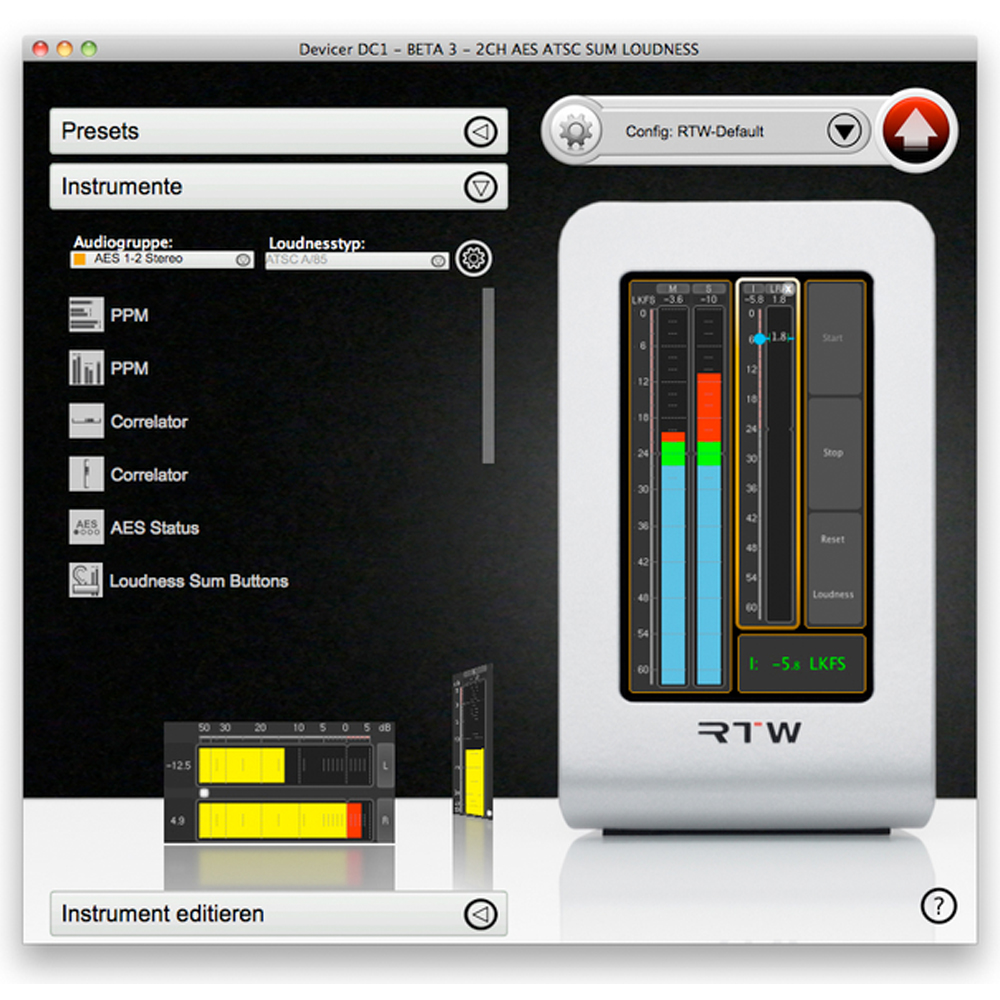Image resolution: width=1000 pixels, height=1000 pixels.
Task: Open the help question mark icon
Action: tap(938, 906)
